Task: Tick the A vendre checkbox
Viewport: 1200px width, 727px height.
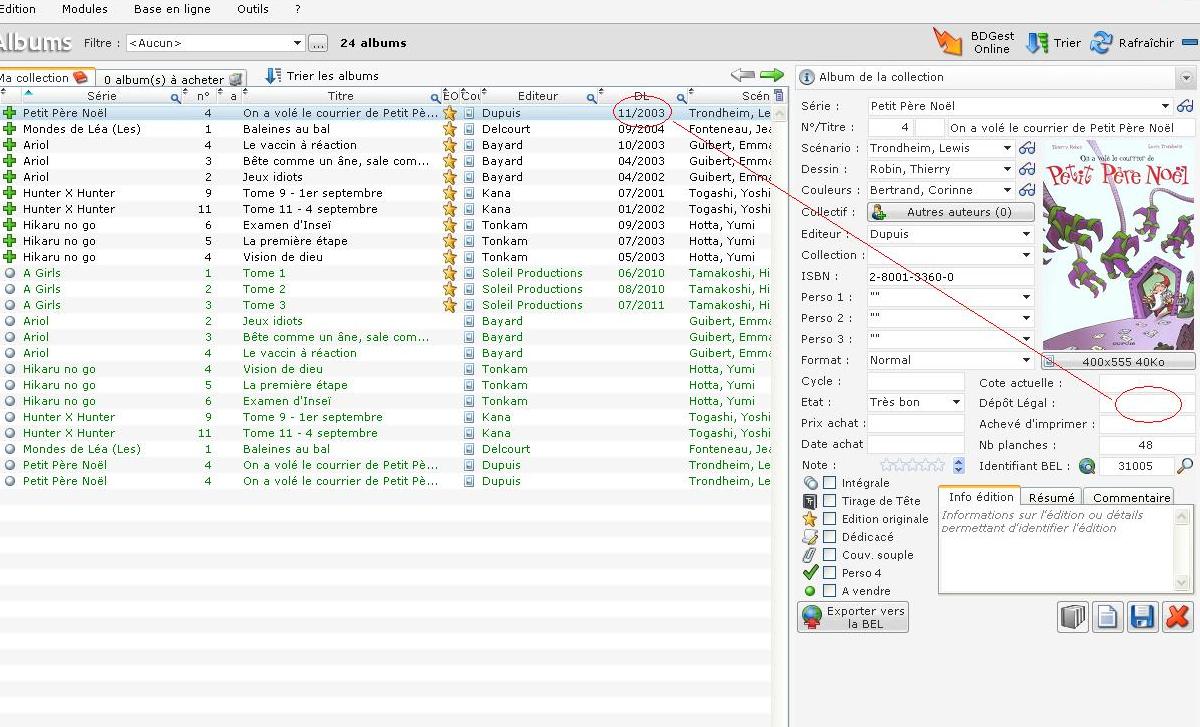Action: tap(830, 591)
